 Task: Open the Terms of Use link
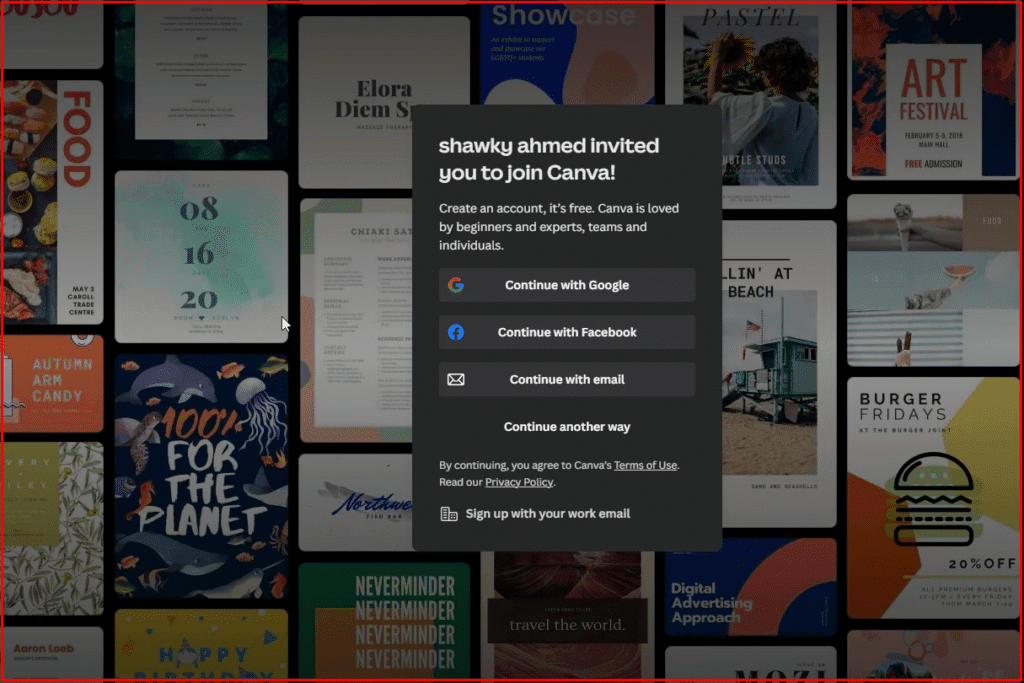pos(645,465)
